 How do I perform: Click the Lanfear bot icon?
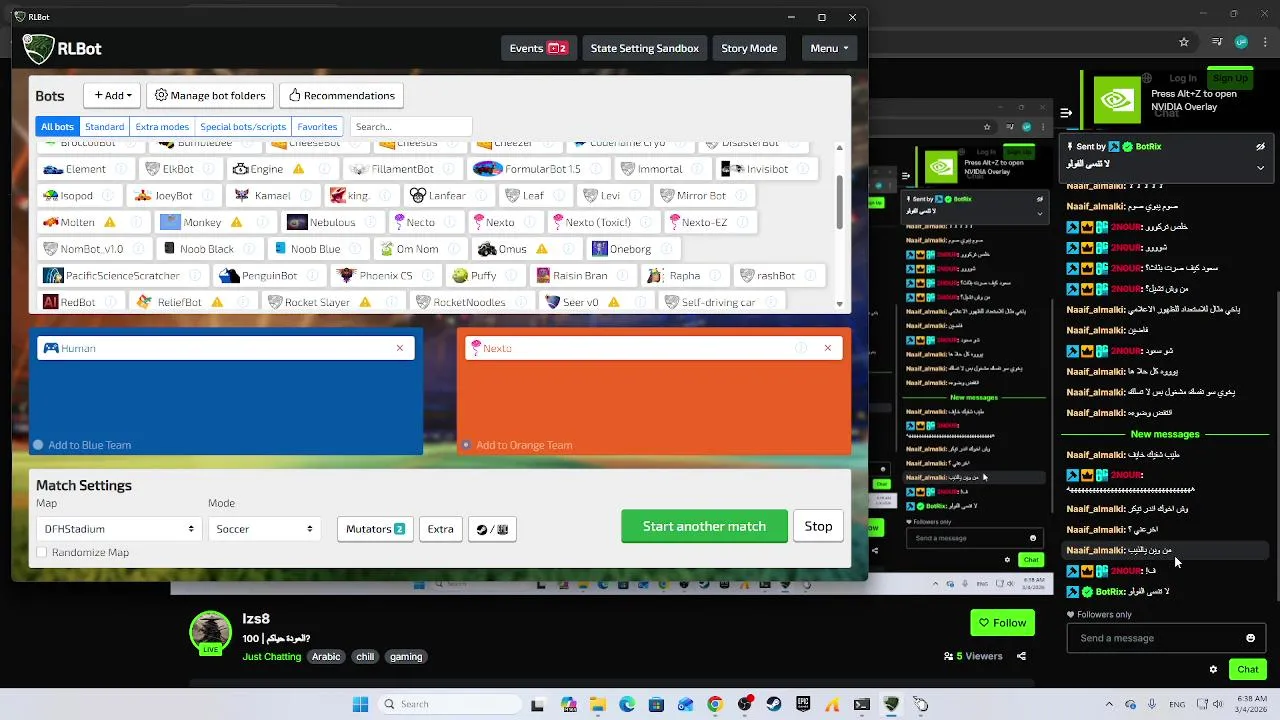(417, 196)
